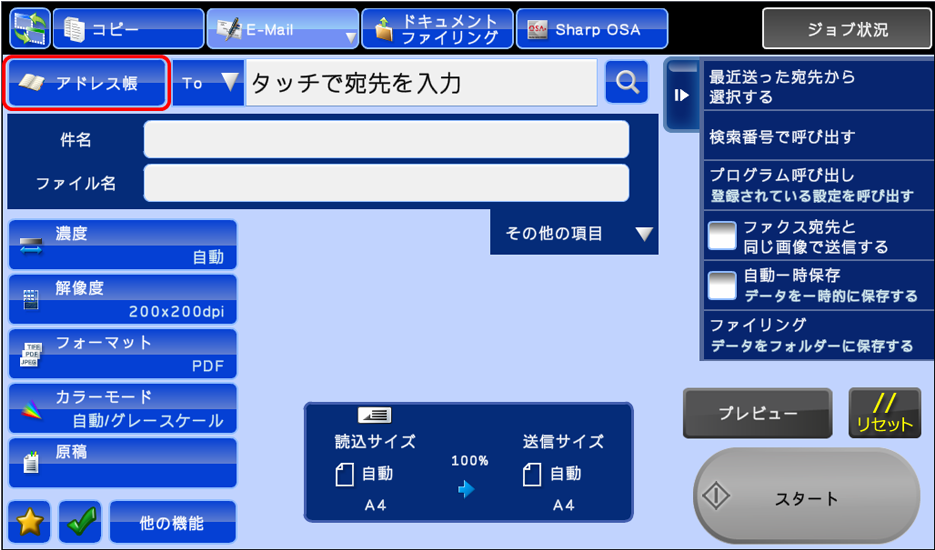
Task: Open the 解像度 resolution setting
Action: [x=123, y=299]
